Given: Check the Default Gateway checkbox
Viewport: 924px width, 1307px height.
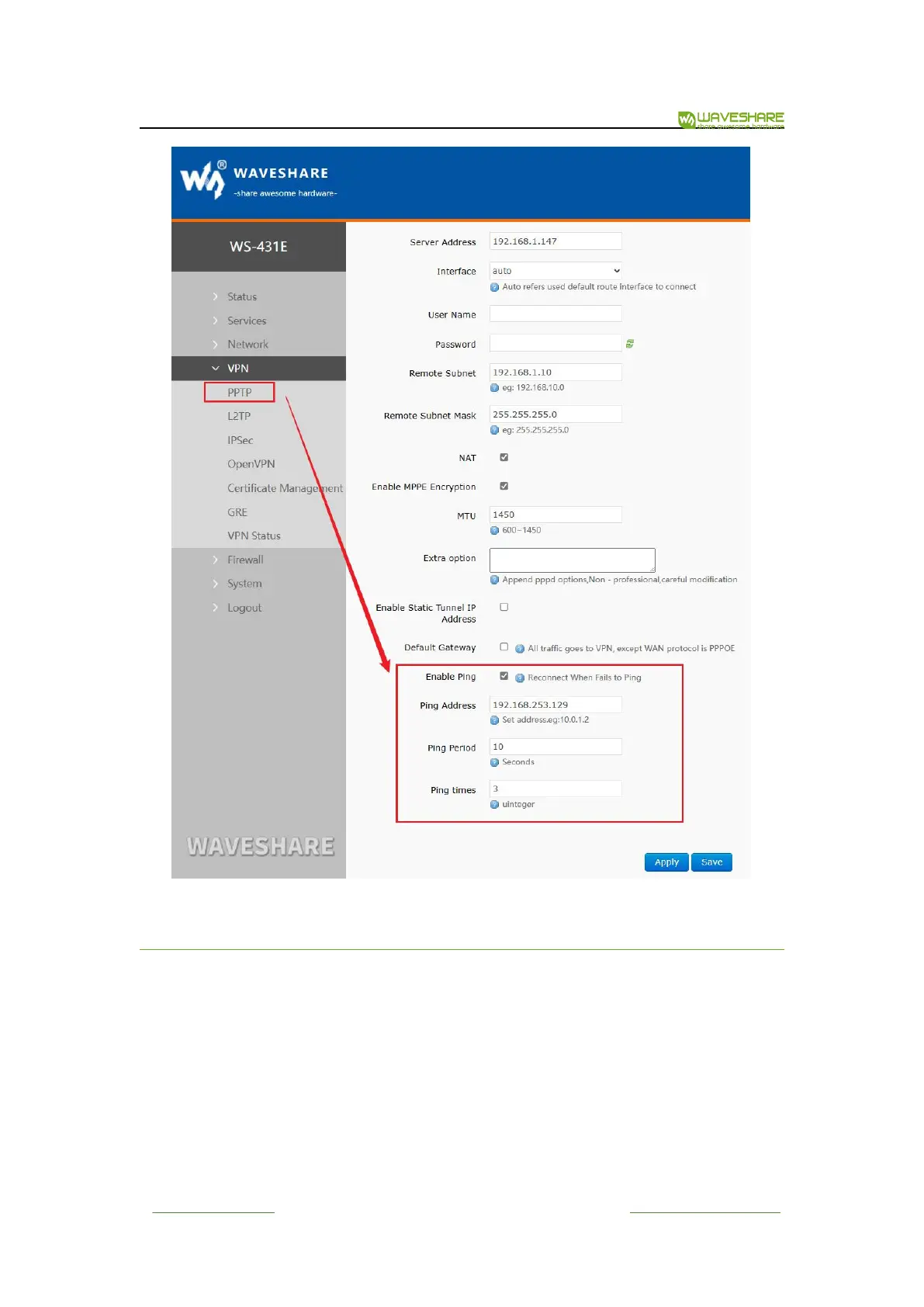Looking at the screenshot, I should click(504, 647).
